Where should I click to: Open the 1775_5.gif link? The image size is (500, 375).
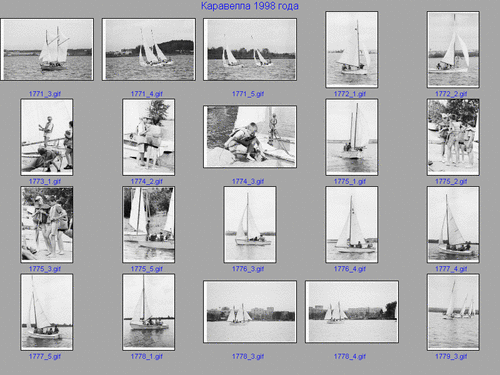[147, 269]
